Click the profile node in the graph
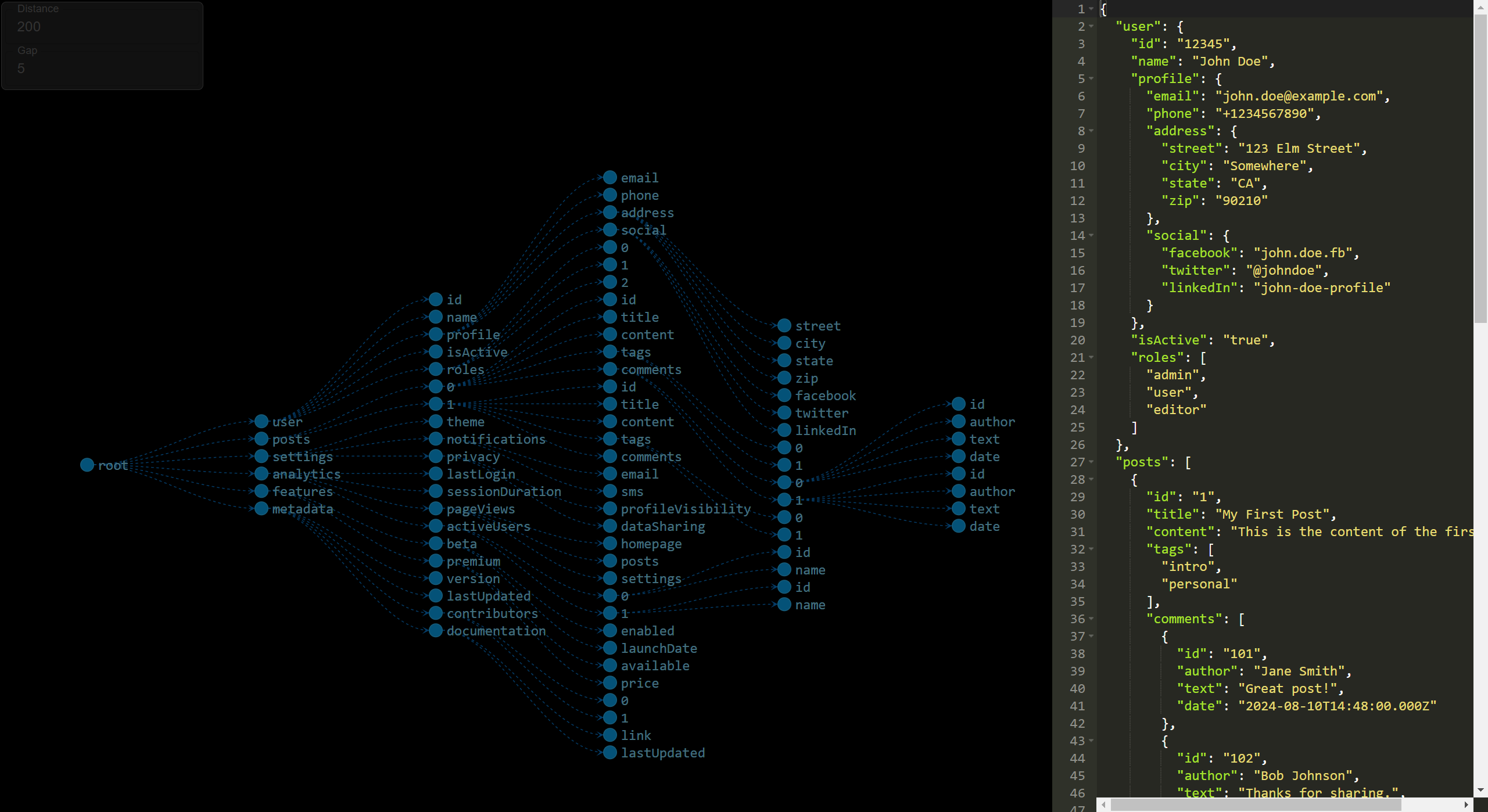Screen dimensions: 1488x812 pos(436,335)
